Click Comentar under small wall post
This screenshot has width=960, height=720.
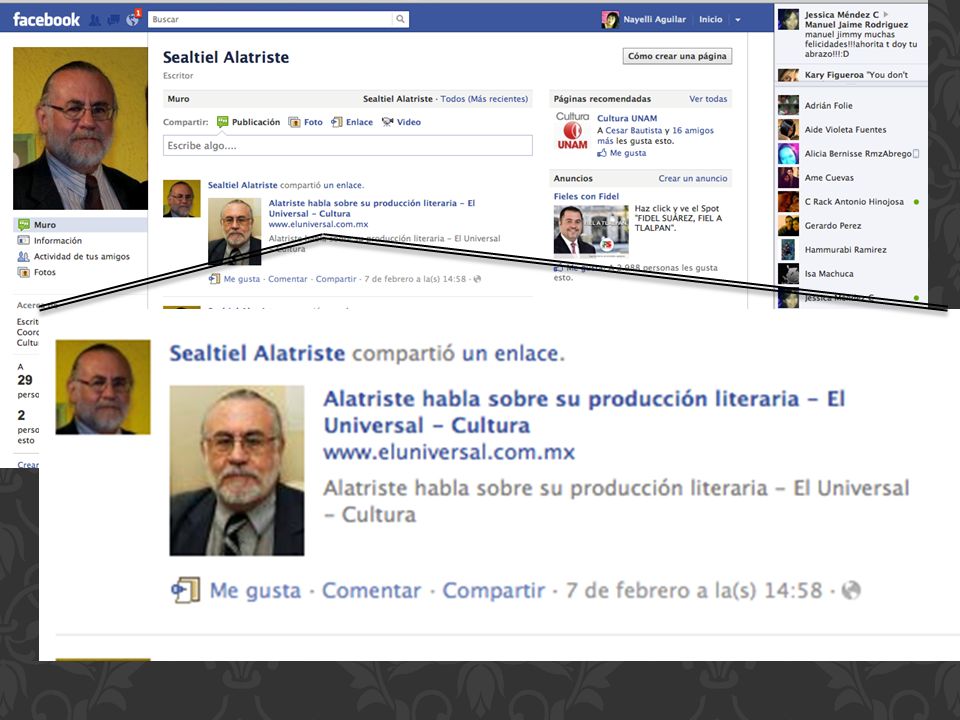(288, 279)
